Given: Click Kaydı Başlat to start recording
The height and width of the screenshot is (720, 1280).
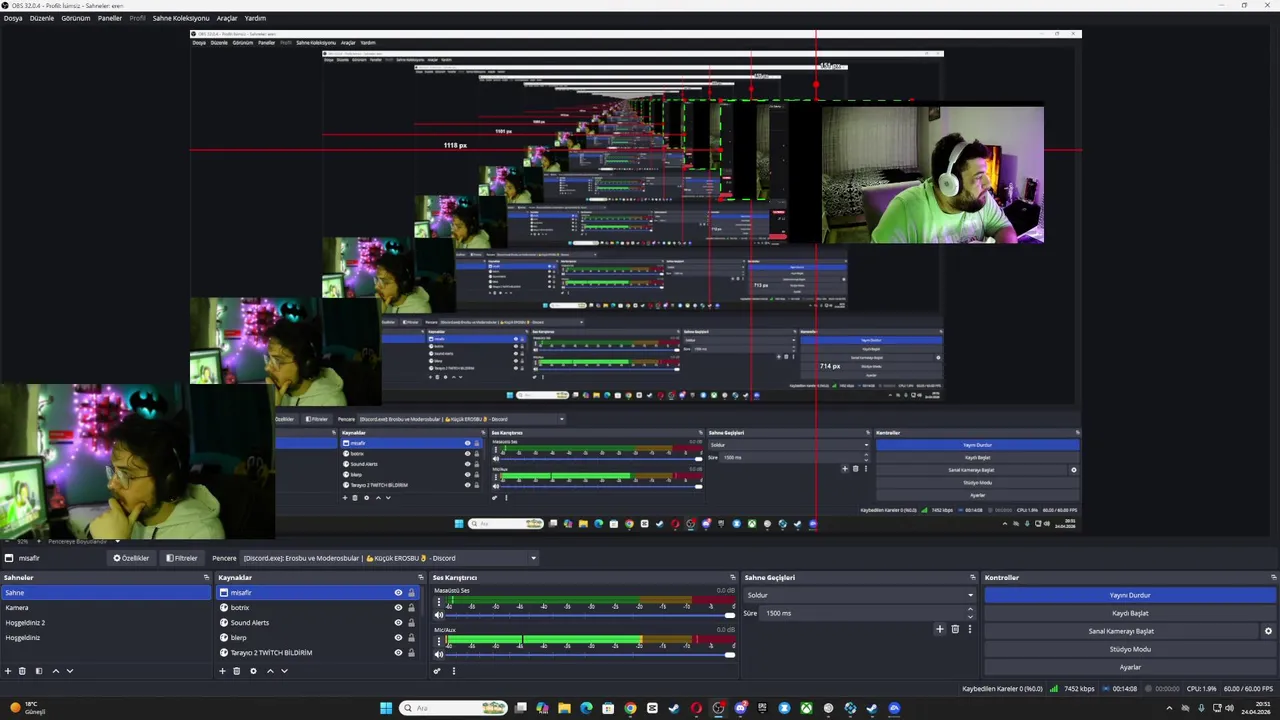Looking at the screenshot, I should click(x=1130, y=613).
